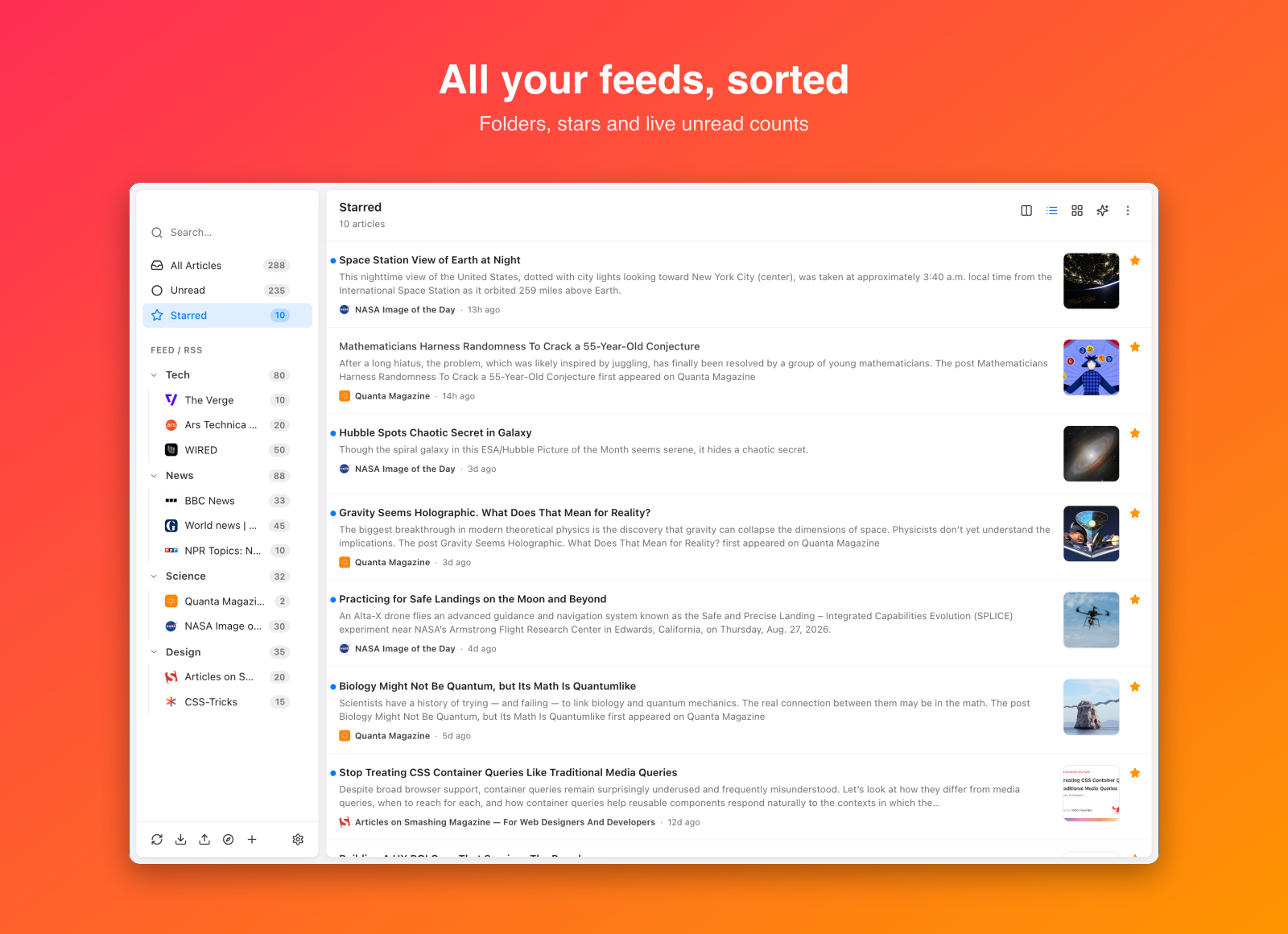Open Stop Treating CSS Container Queries article title
1288x934 pixels.
pyautogui.click(x=508, y=773)
